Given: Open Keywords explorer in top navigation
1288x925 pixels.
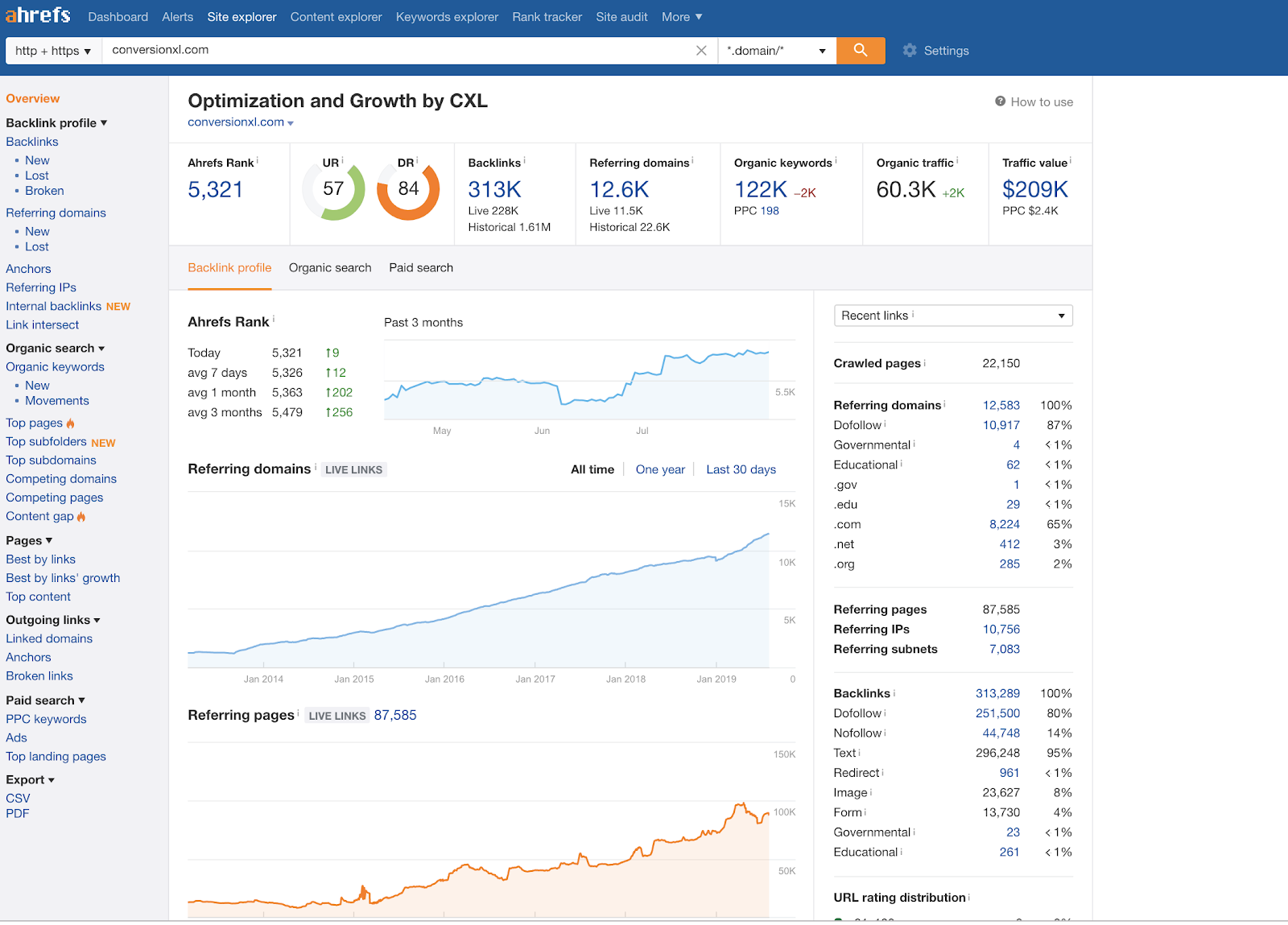Looking at the screenshot, I should (447, 17).
